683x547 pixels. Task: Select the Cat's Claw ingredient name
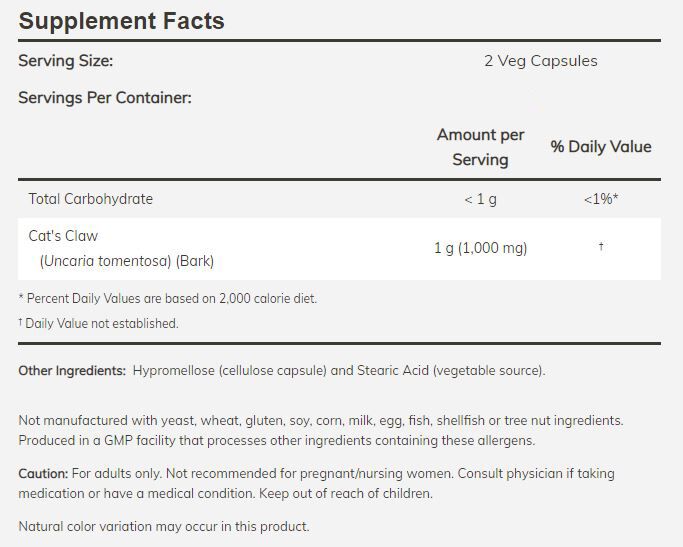(64, 236)
